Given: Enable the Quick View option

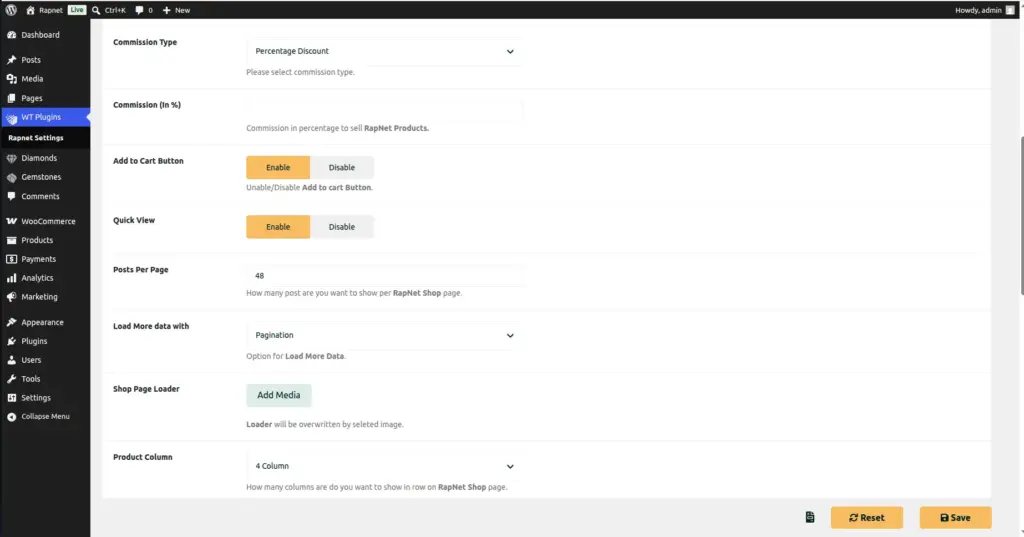Looking at the screenshot, I should pyautogui.click(x=278, y=227).
